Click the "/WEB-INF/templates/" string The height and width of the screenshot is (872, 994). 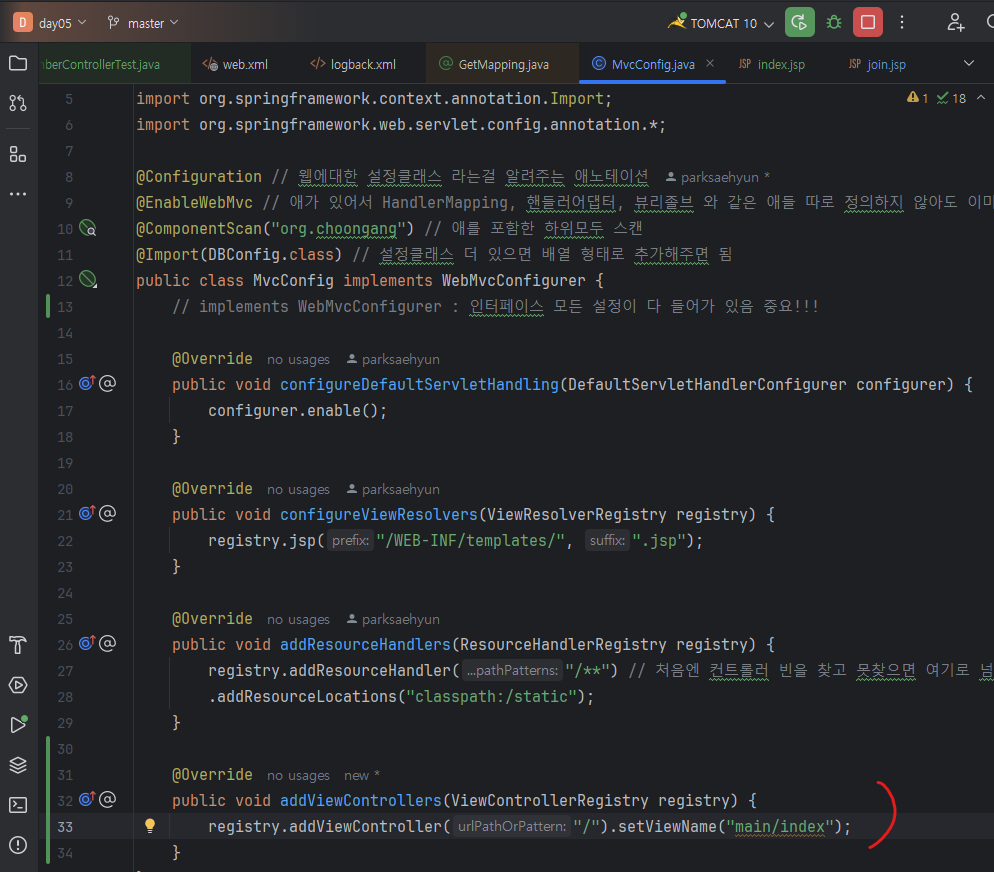pos(470,541)
